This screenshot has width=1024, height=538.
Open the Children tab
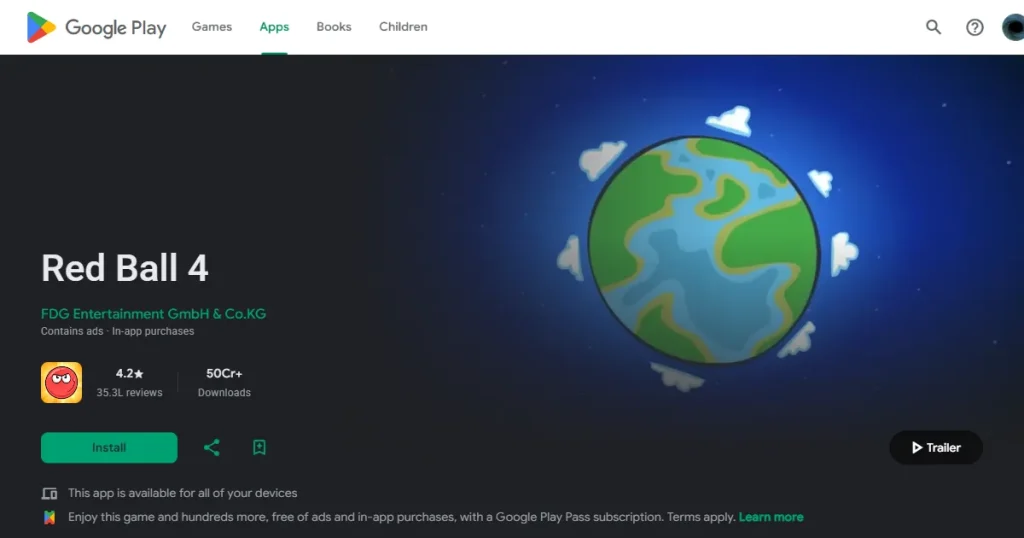403,27
